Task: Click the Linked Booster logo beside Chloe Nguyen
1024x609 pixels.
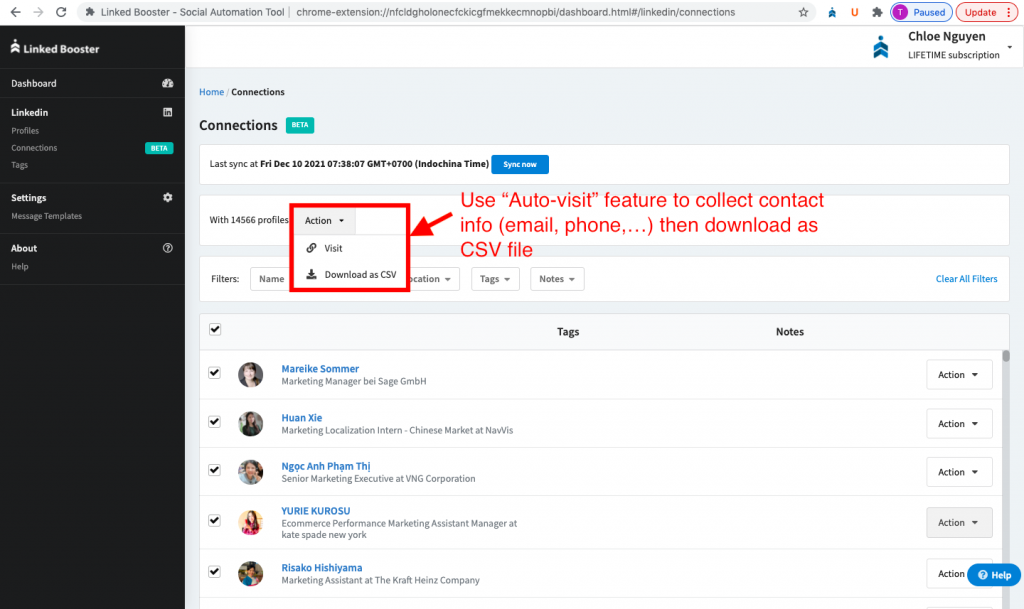Action: (x=880, y=46)
